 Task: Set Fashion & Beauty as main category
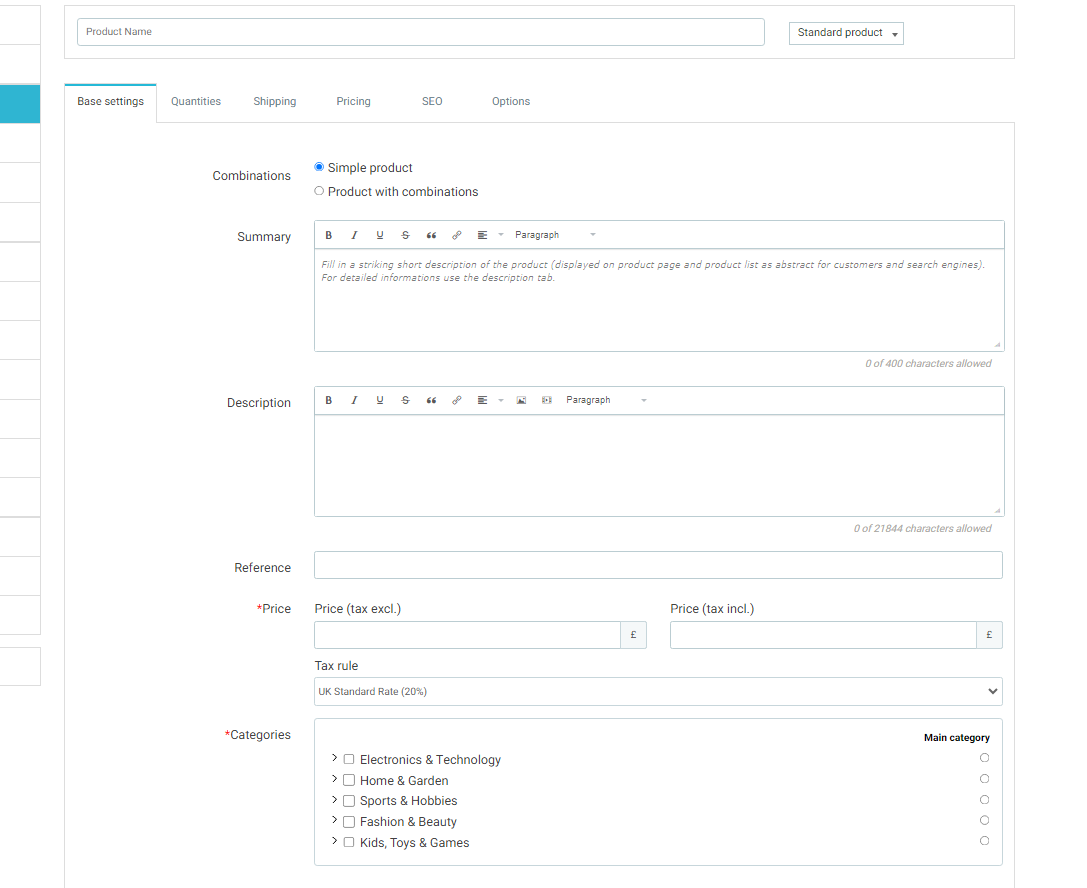(x=984, y=820)
